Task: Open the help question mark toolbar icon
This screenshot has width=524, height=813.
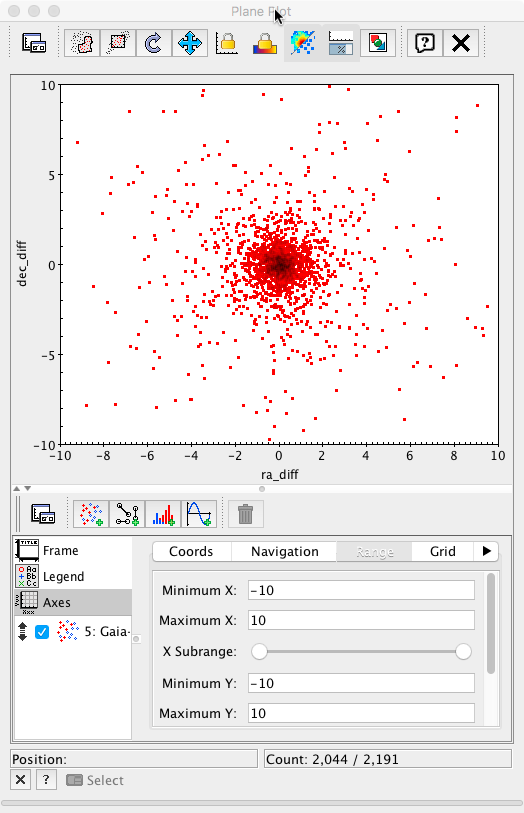Action: (424, 43)
